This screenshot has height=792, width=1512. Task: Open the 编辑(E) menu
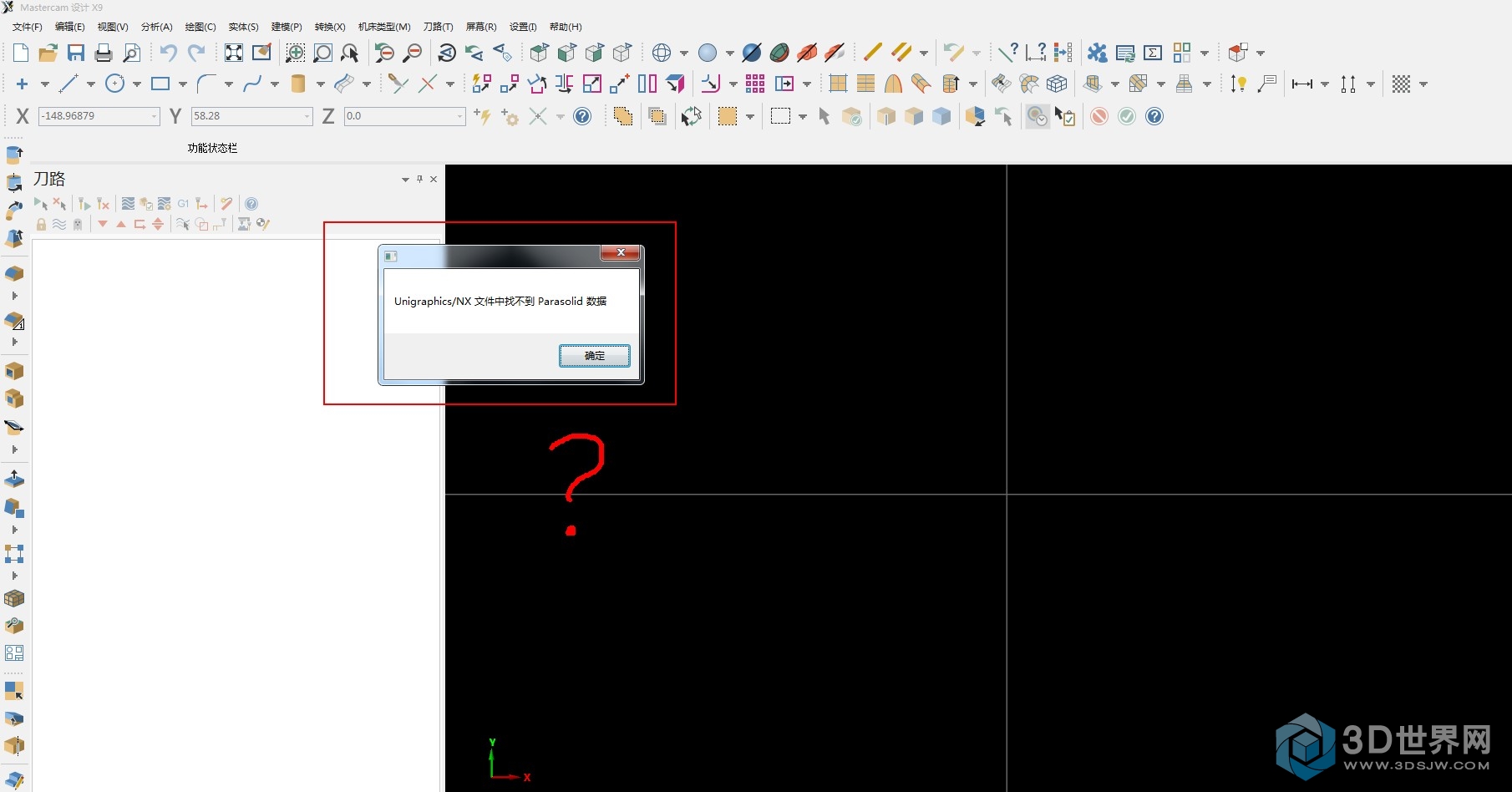click(x=69, y=27)
